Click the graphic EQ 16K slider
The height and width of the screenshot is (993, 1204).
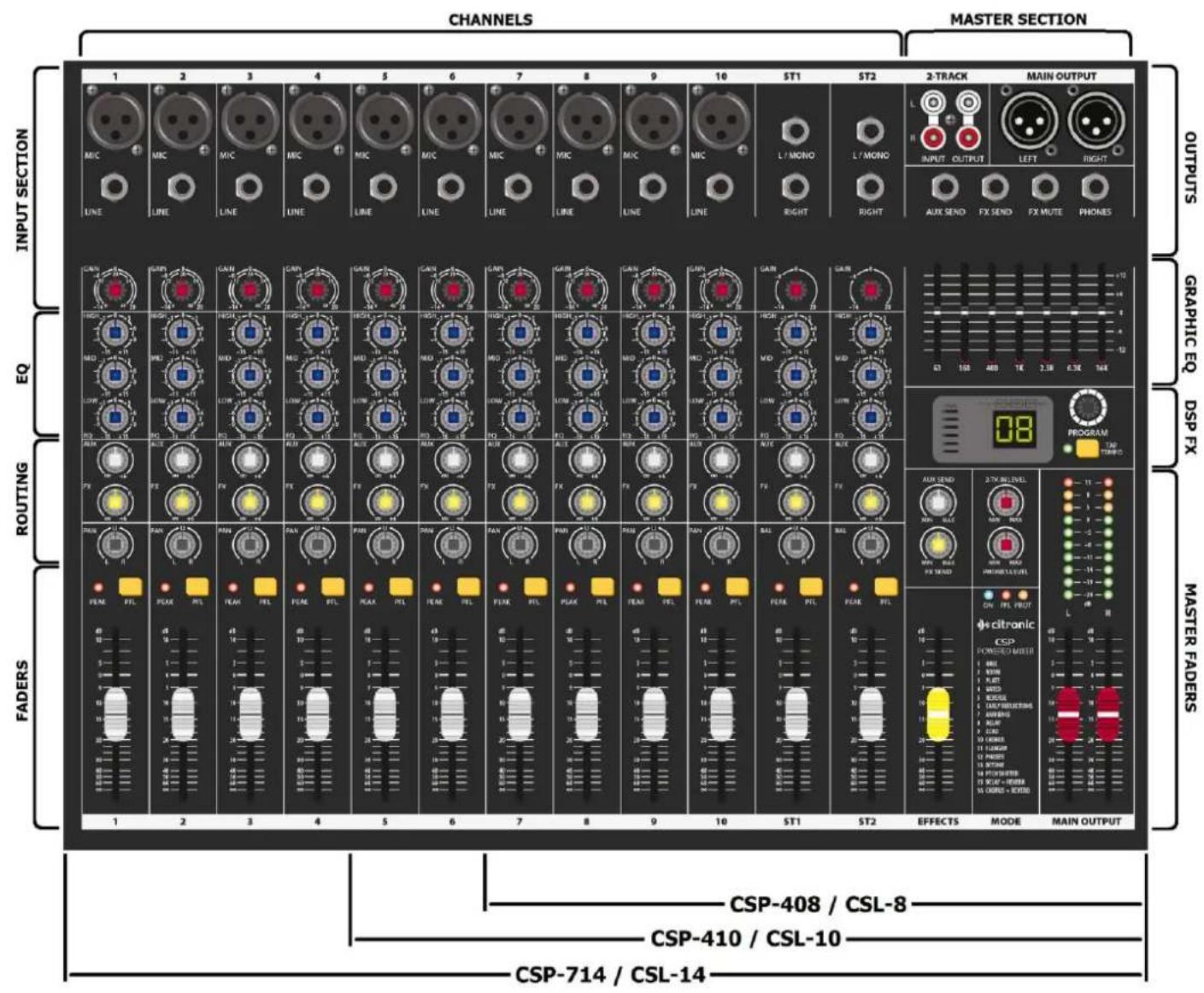point(1101,313)
